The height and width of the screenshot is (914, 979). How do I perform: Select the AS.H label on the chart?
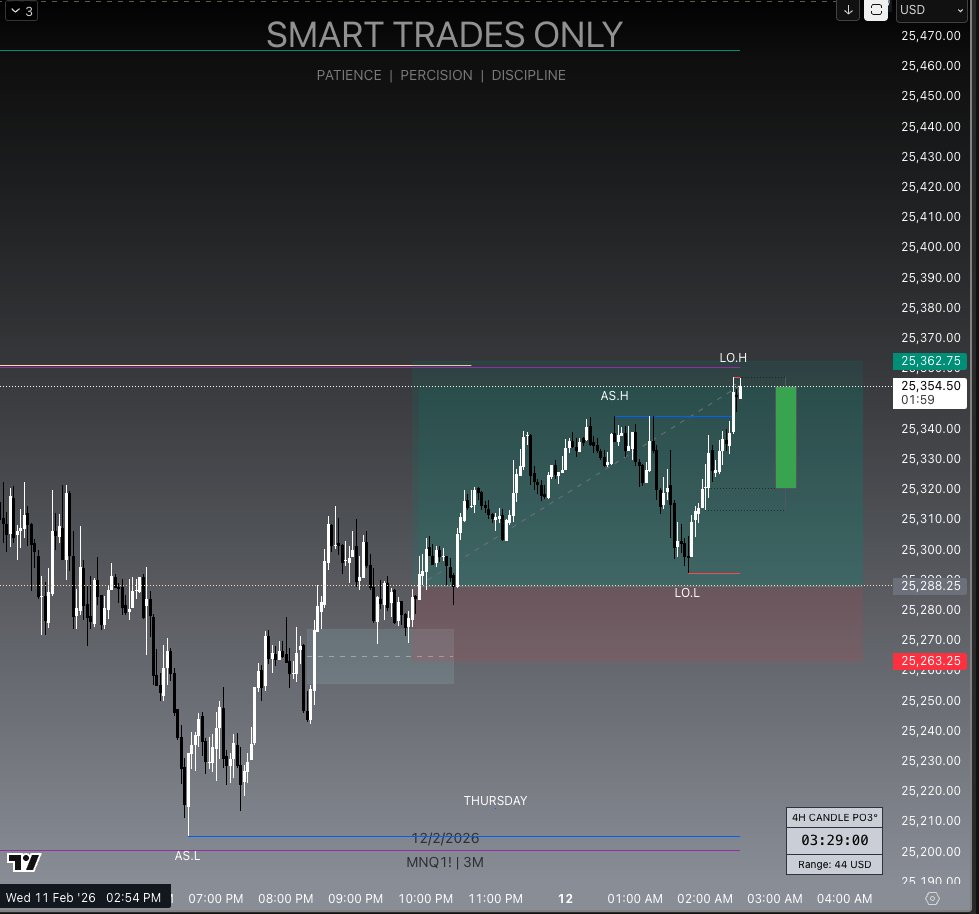(x=614, y=396)
